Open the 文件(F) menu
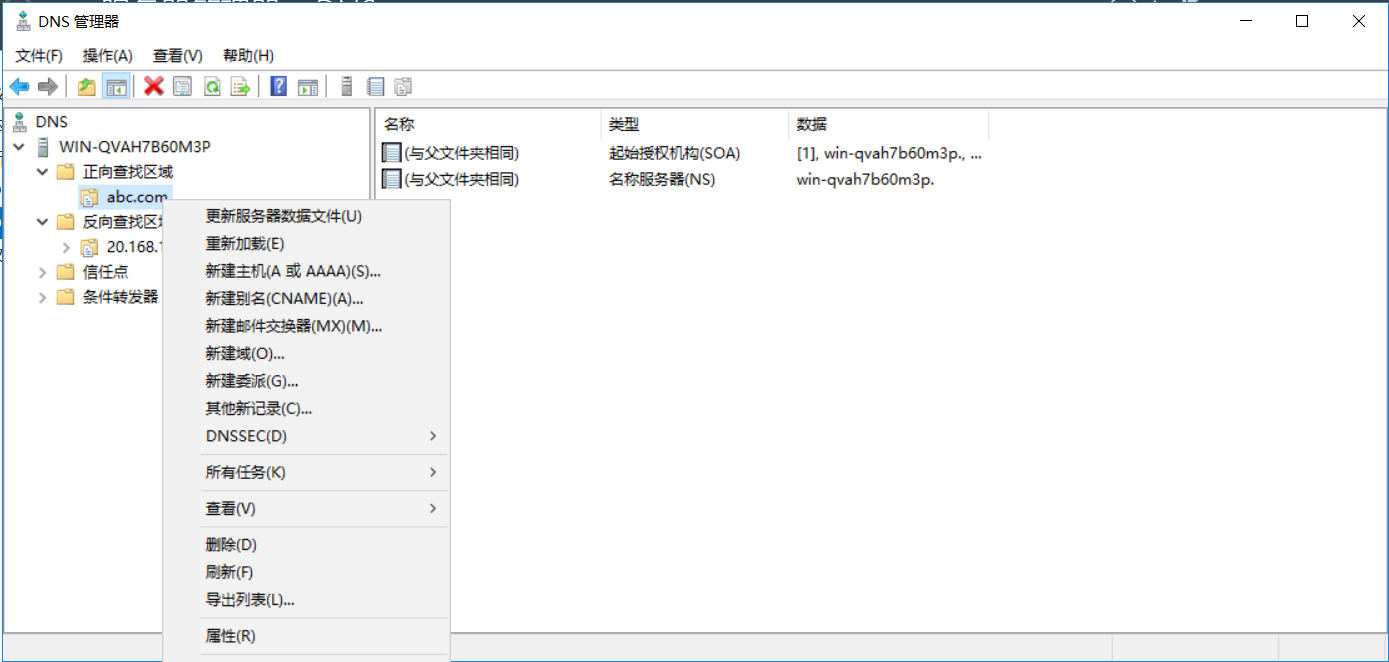 click(x=39, y=55)
